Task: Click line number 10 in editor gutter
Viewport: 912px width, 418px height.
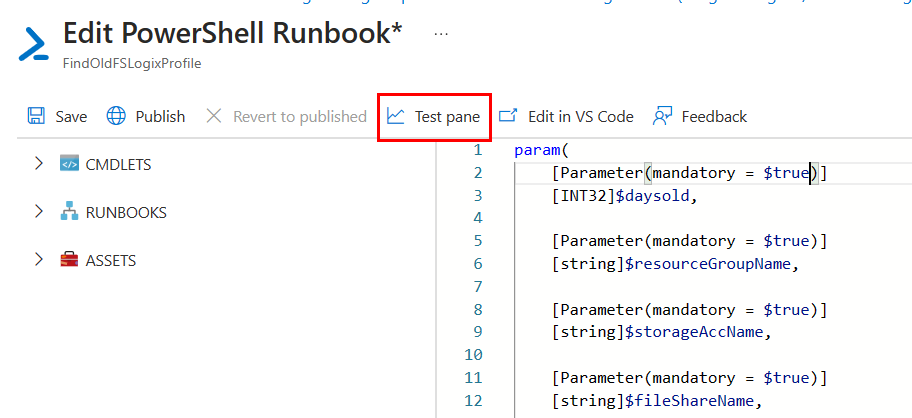Action: click(x=474, y=355)
